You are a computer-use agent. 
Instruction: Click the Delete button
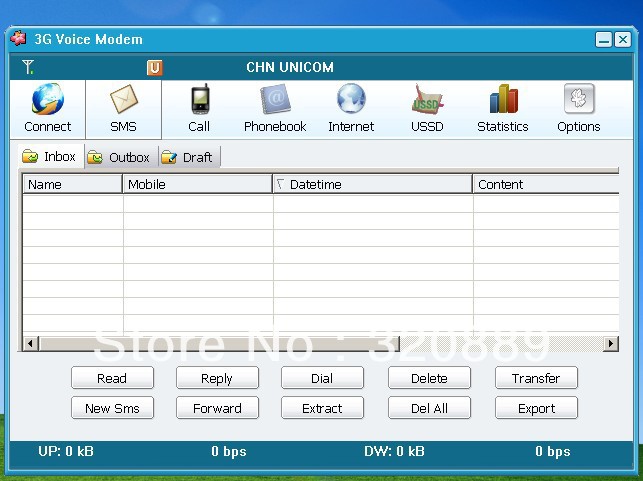coord(429,378)
